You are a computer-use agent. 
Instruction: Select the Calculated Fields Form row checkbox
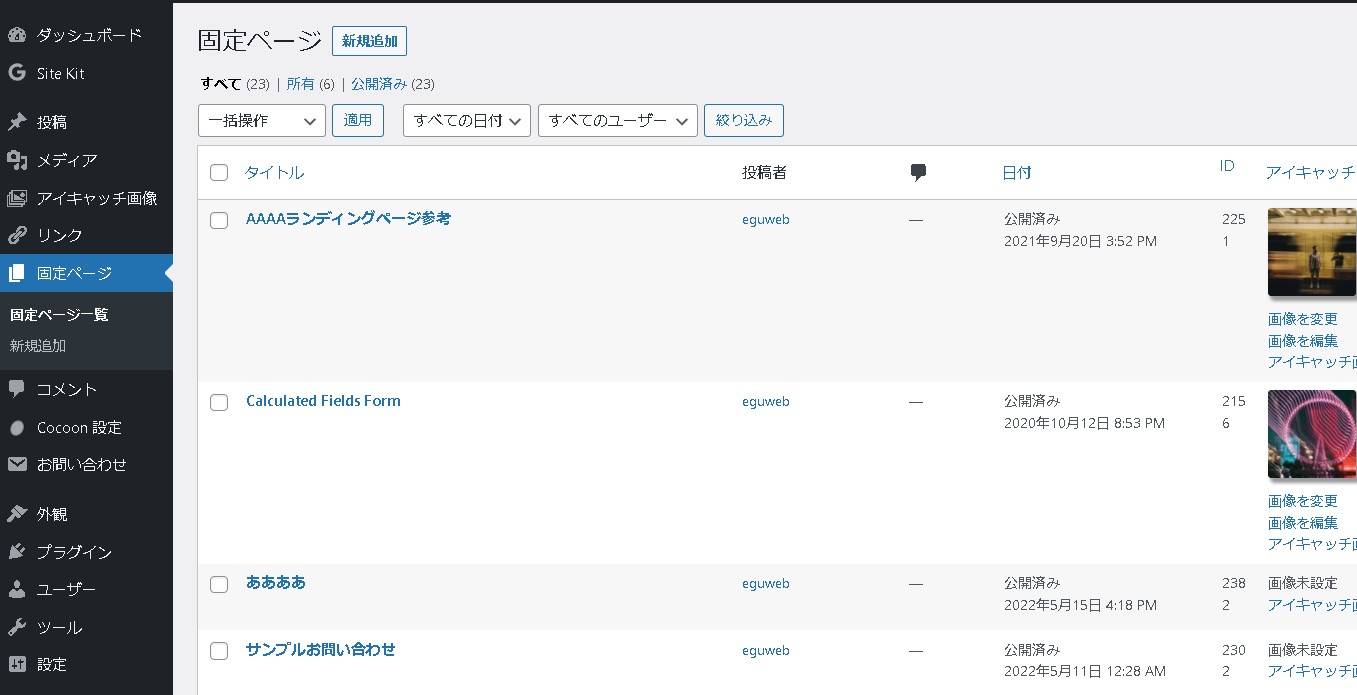(219, 402)
